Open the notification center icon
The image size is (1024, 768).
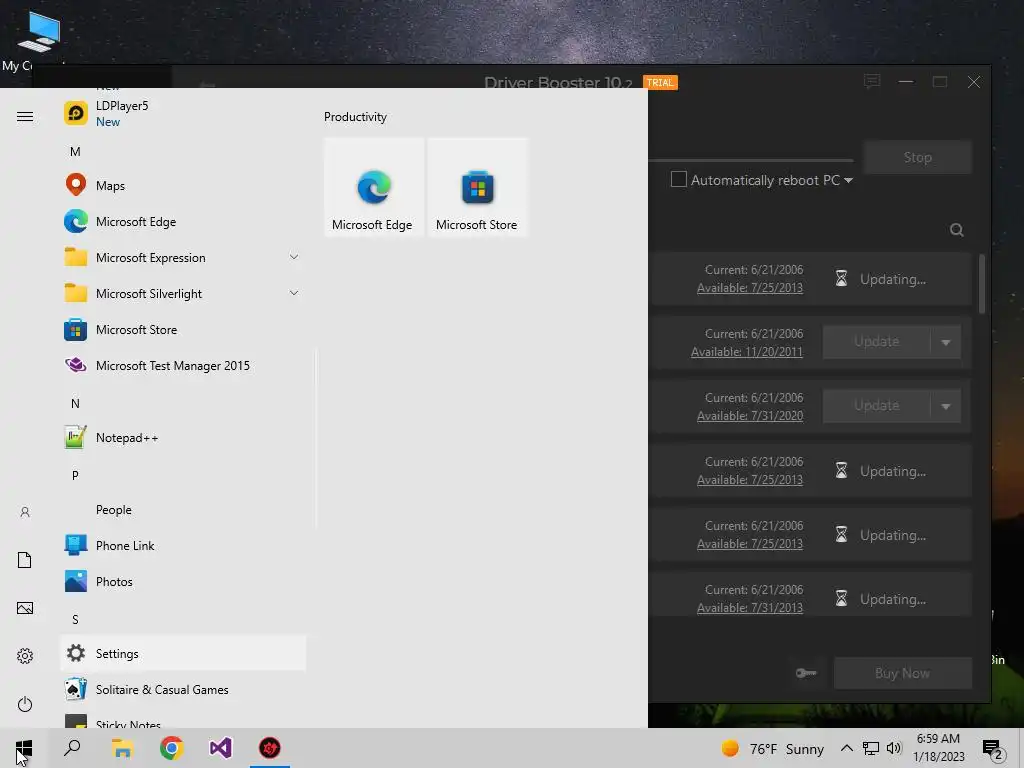(993, 749)
